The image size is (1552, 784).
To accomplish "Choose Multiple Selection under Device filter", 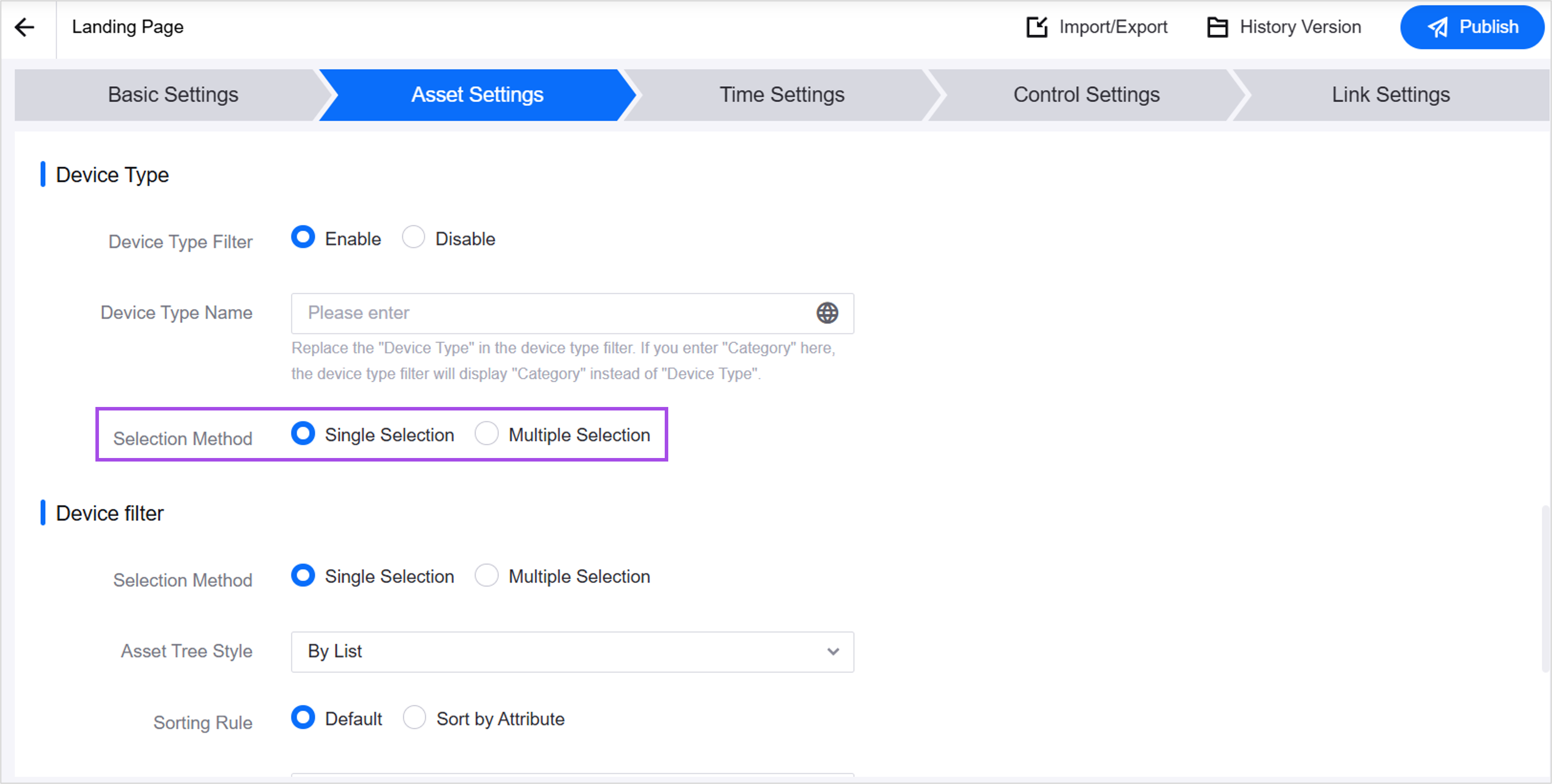I will coord(486,576).
